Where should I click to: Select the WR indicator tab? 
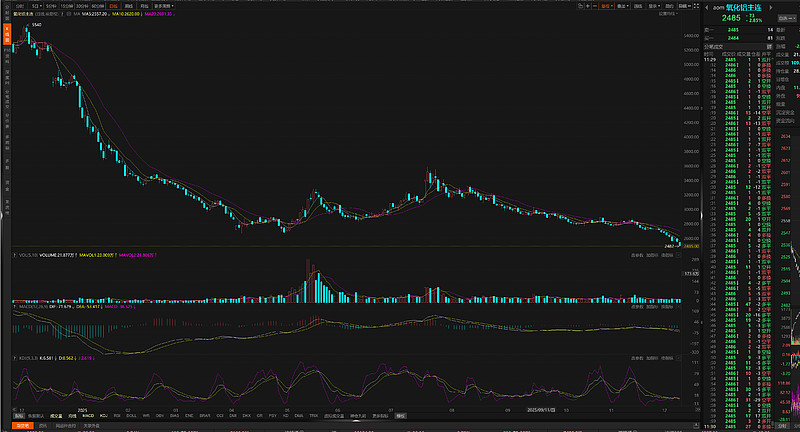coord(146,416)
